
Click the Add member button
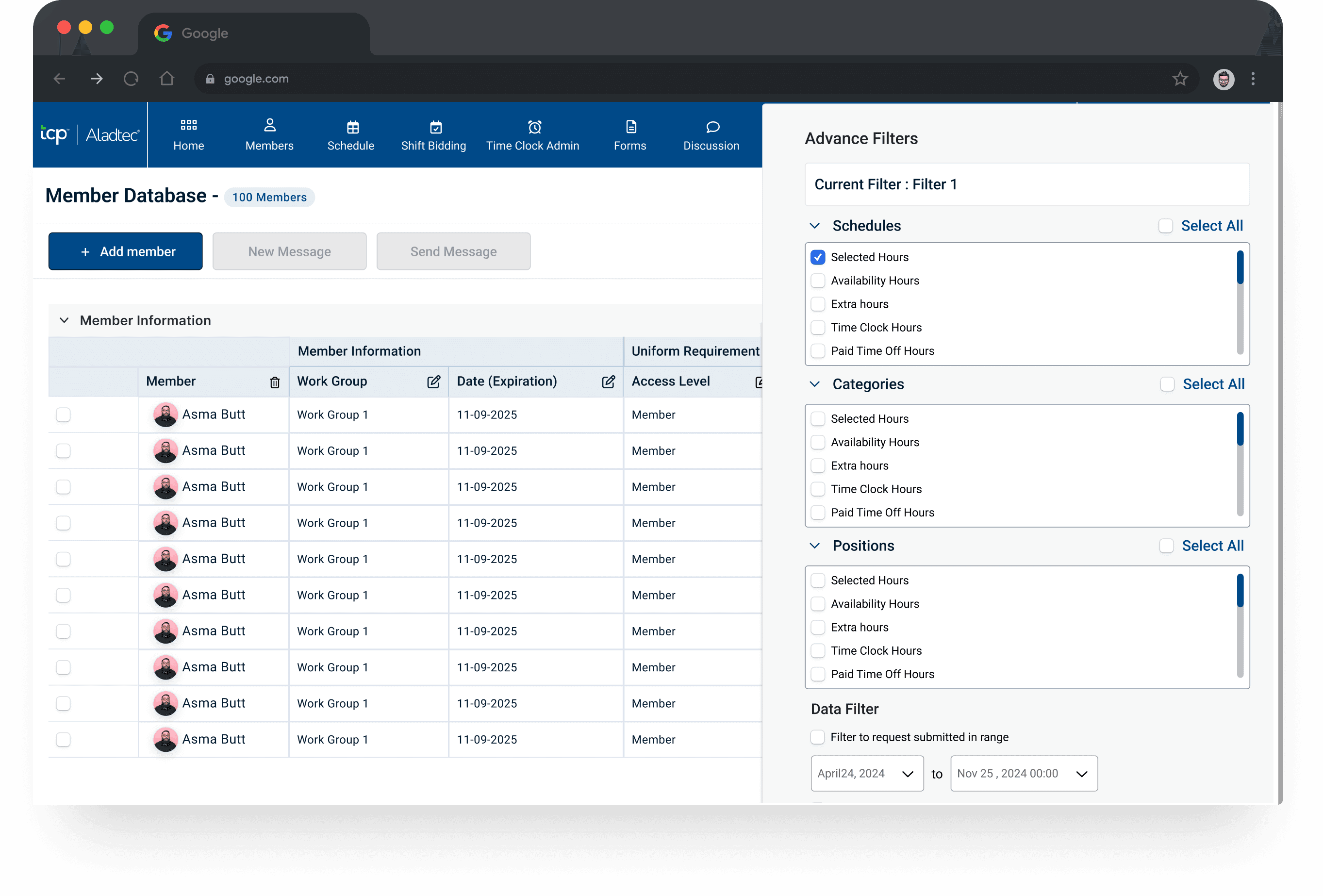[x=125, y=251]
